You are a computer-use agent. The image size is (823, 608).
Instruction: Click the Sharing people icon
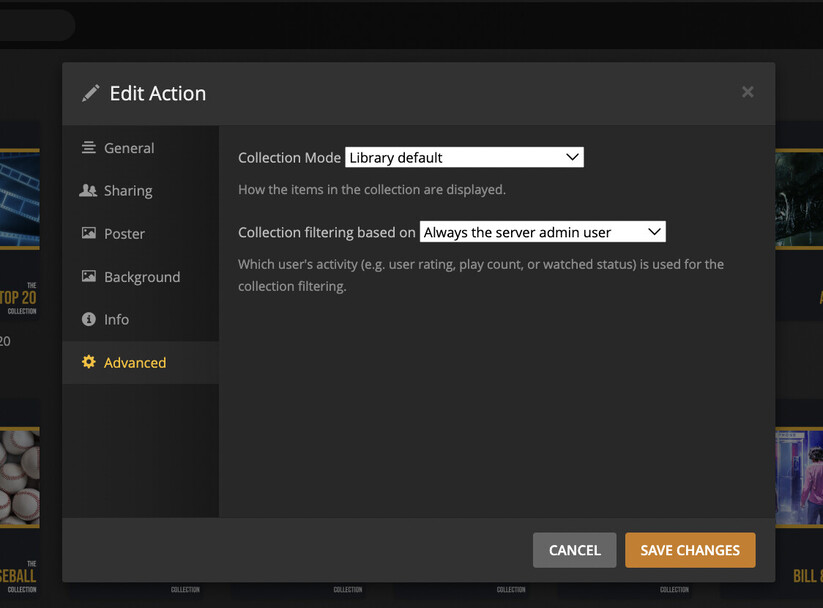pyautogui.click(x=88, y=190)
